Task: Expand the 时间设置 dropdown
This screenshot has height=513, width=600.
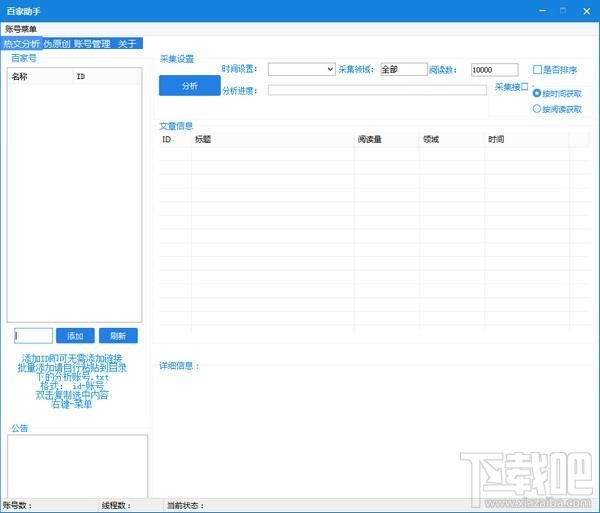Action: click(302, 69)
